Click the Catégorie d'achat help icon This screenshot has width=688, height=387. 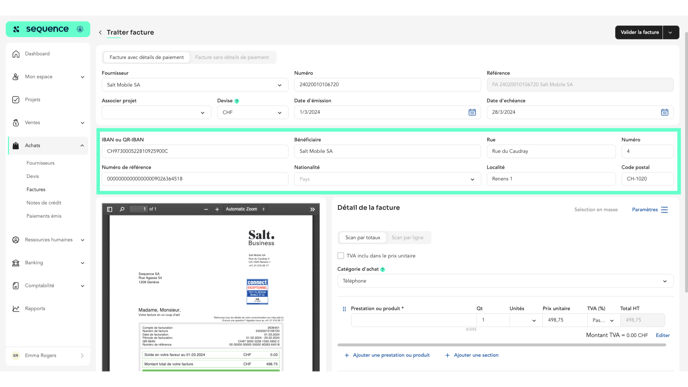point(383,269)
